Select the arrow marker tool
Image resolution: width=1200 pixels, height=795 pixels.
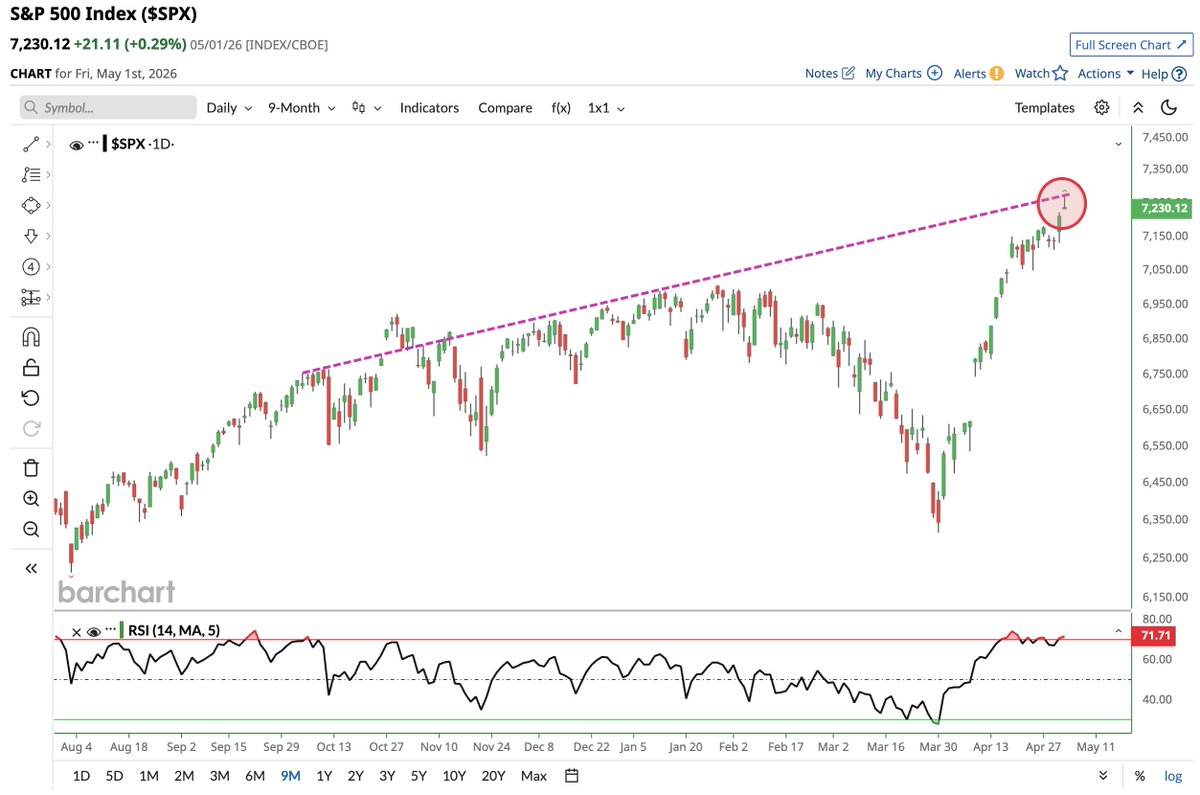click(30, 236)
